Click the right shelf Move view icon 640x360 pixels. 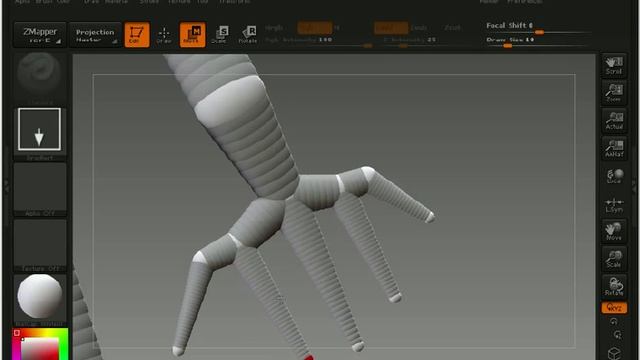(614, 231)
